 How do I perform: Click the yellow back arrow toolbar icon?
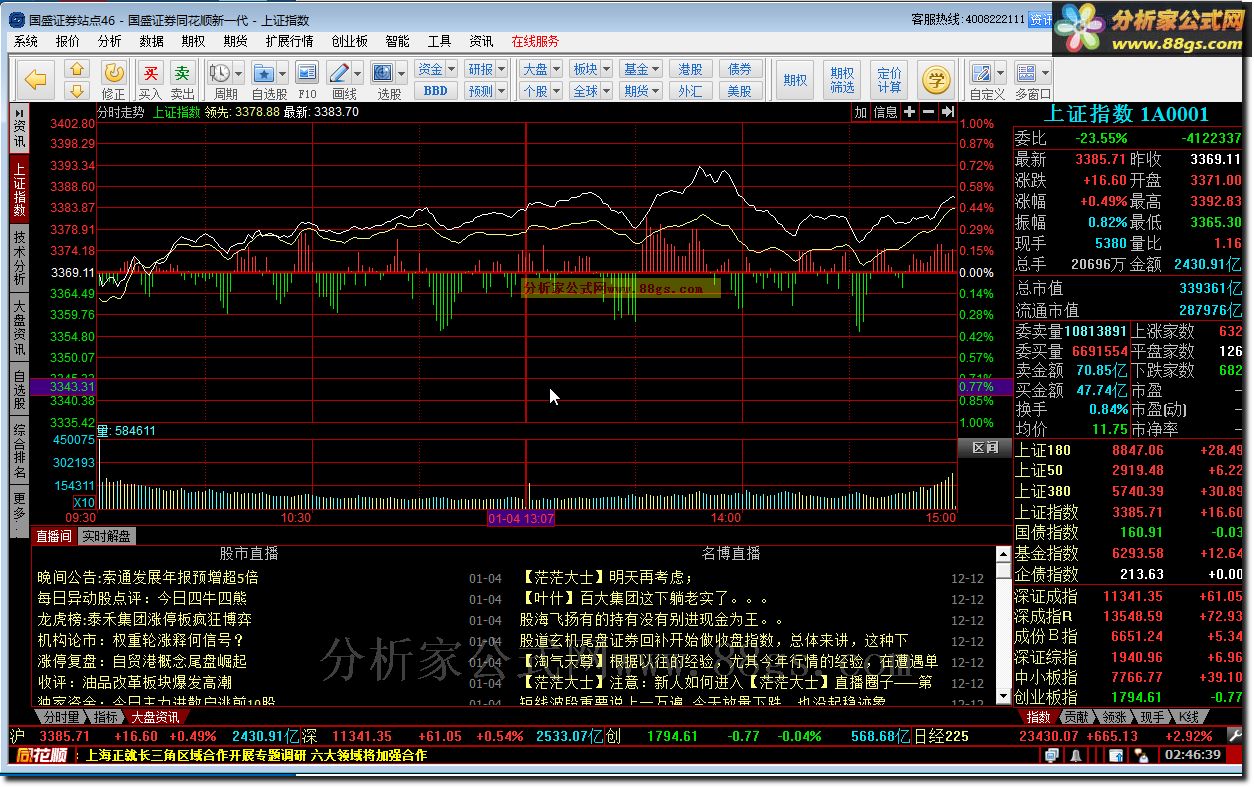[36, 79]
